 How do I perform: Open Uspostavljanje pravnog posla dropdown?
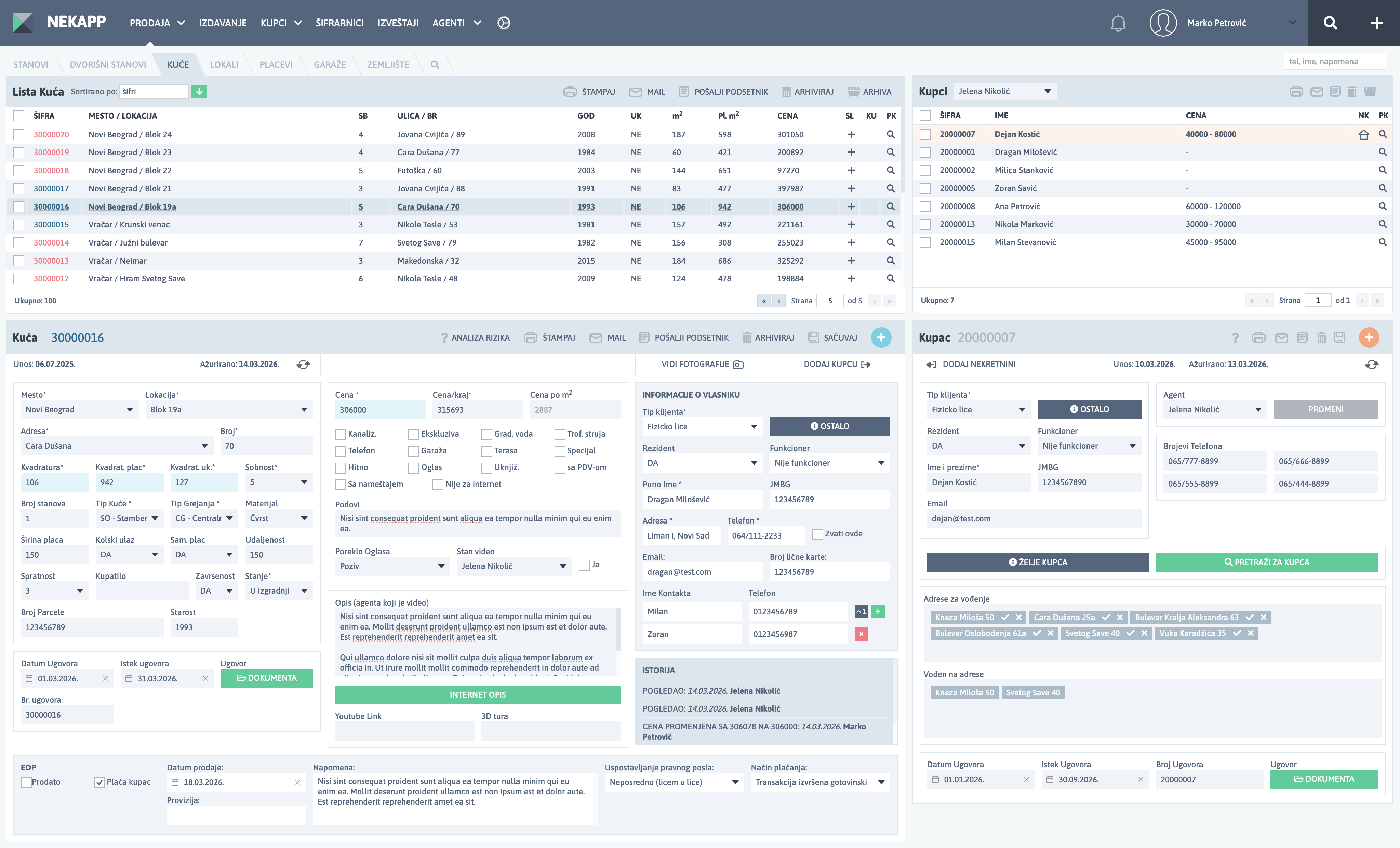[x=674, y=783]
